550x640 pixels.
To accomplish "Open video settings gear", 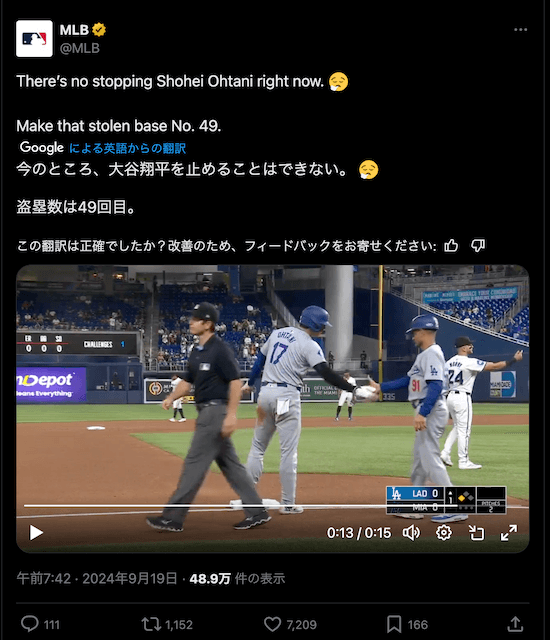I will click(444, 533).
